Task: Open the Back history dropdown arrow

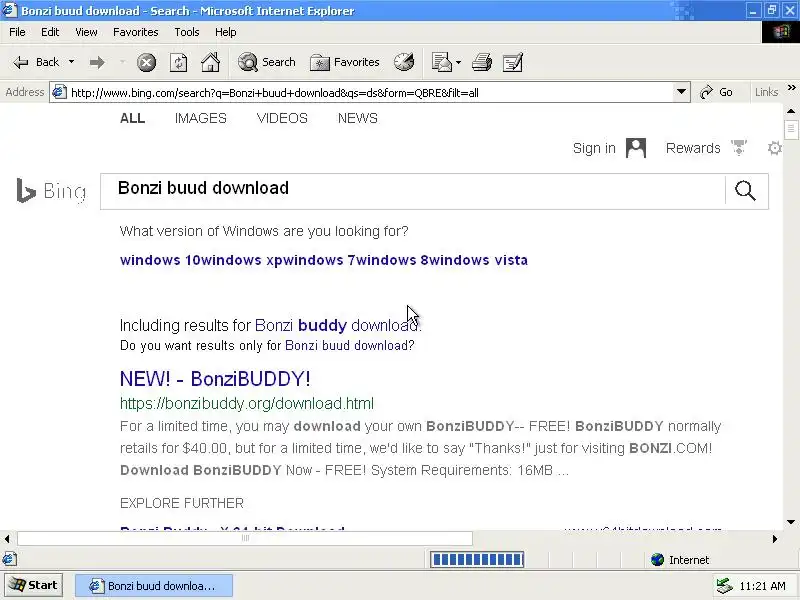Action: coord(71,62)
